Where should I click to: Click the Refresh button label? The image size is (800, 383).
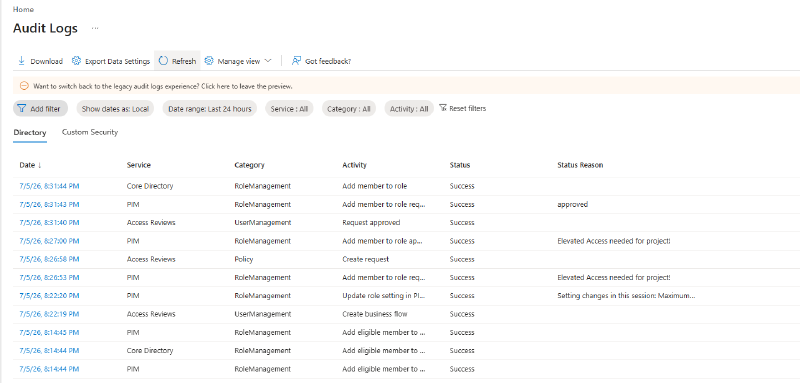(x=184, y=61)
